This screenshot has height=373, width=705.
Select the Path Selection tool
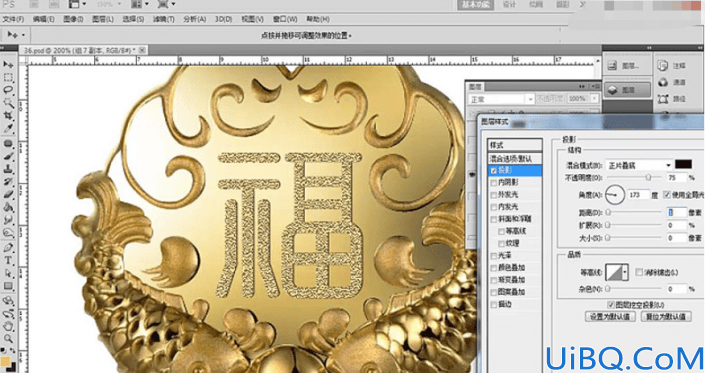tap(8, 273)
